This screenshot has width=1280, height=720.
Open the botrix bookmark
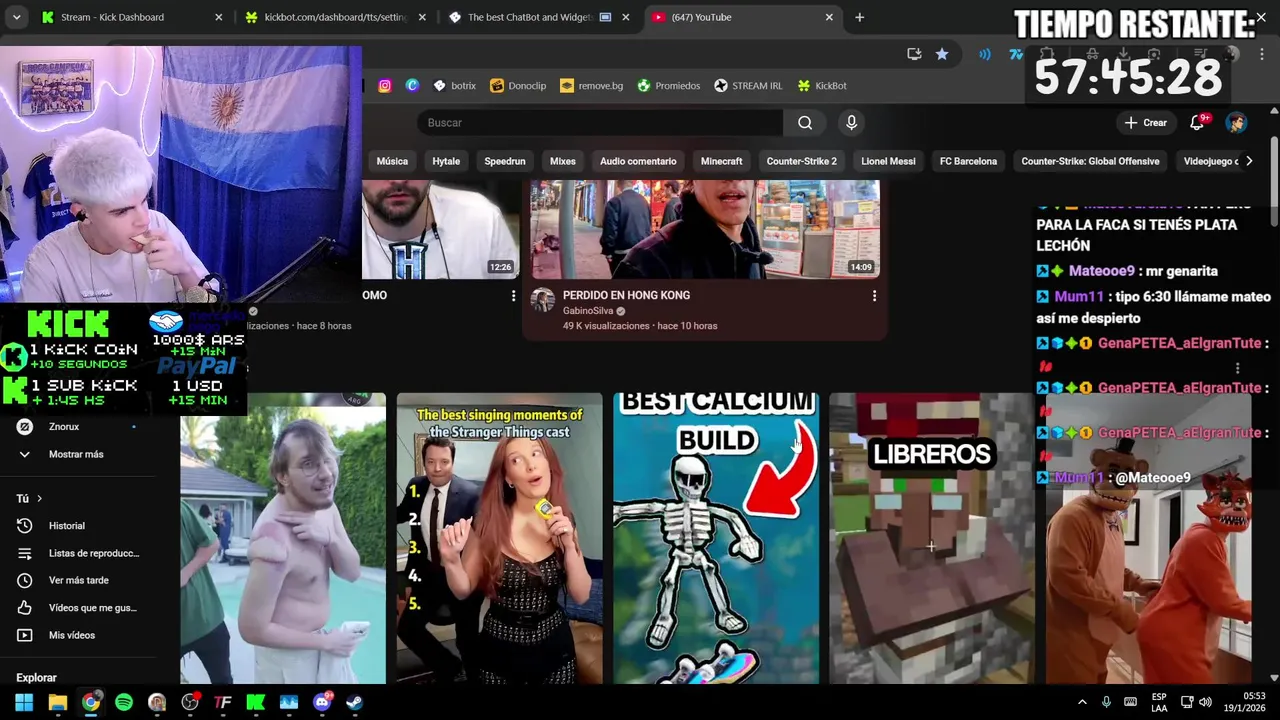tap(454, 86)
